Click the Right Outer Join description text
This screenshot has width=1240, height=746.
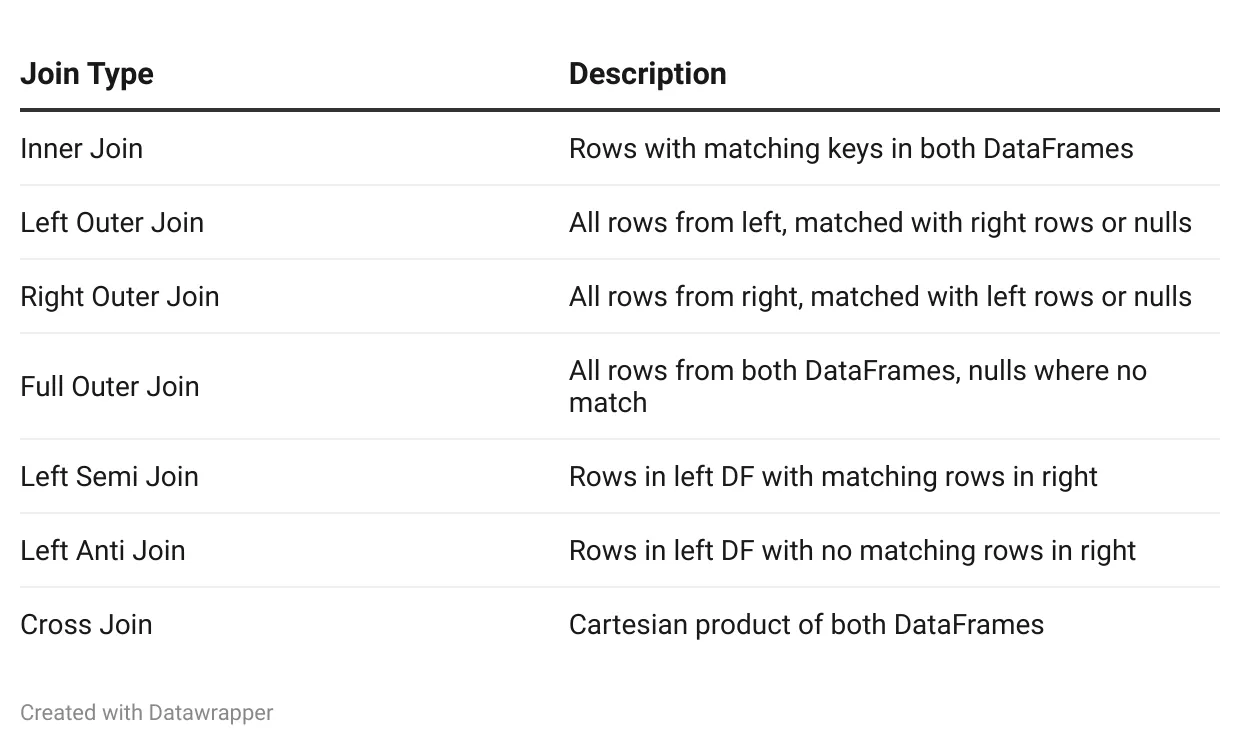pos(880,296)
